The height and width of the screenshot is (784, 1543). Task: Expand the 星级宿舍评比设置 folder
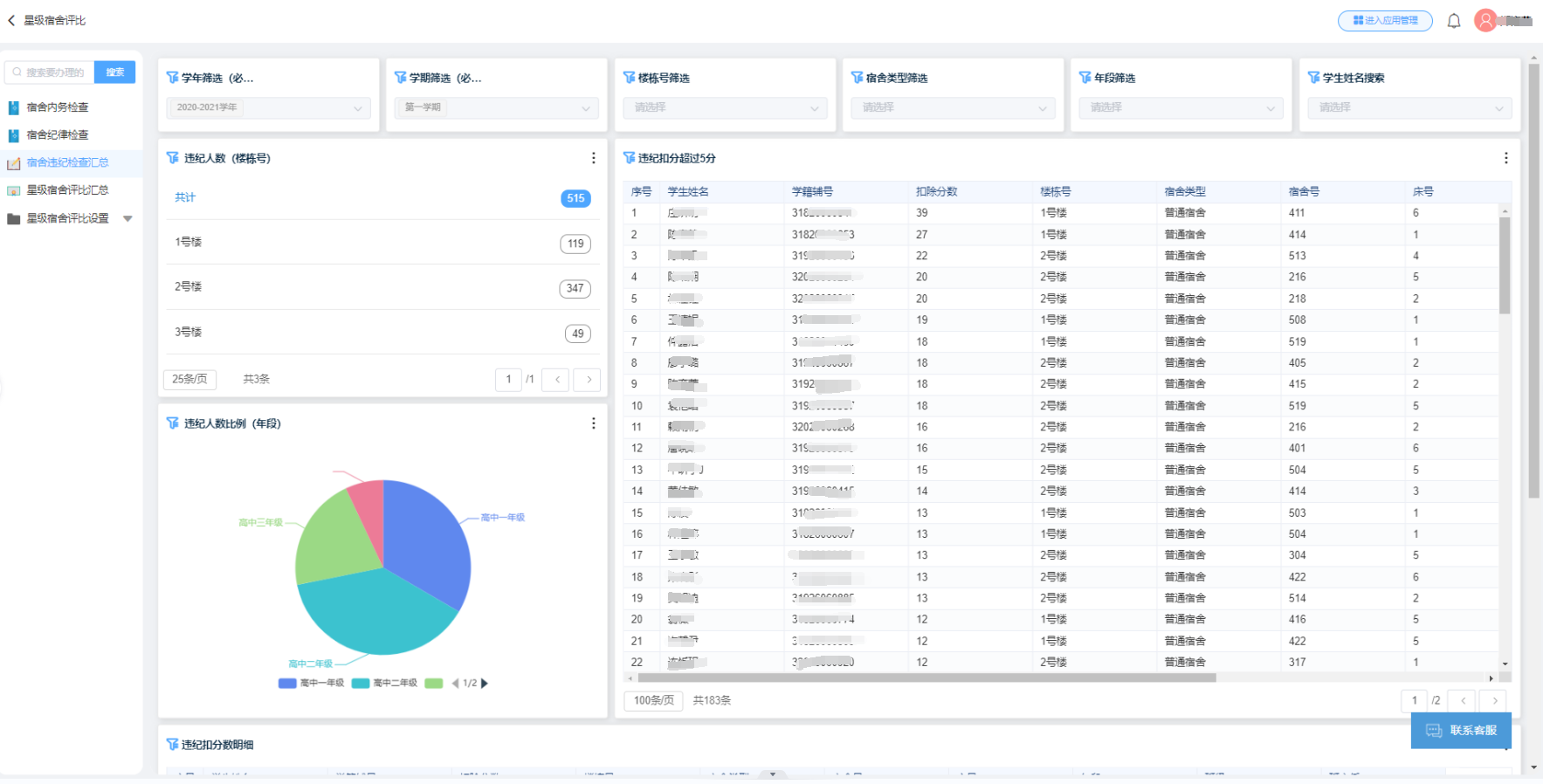[127, 218]
